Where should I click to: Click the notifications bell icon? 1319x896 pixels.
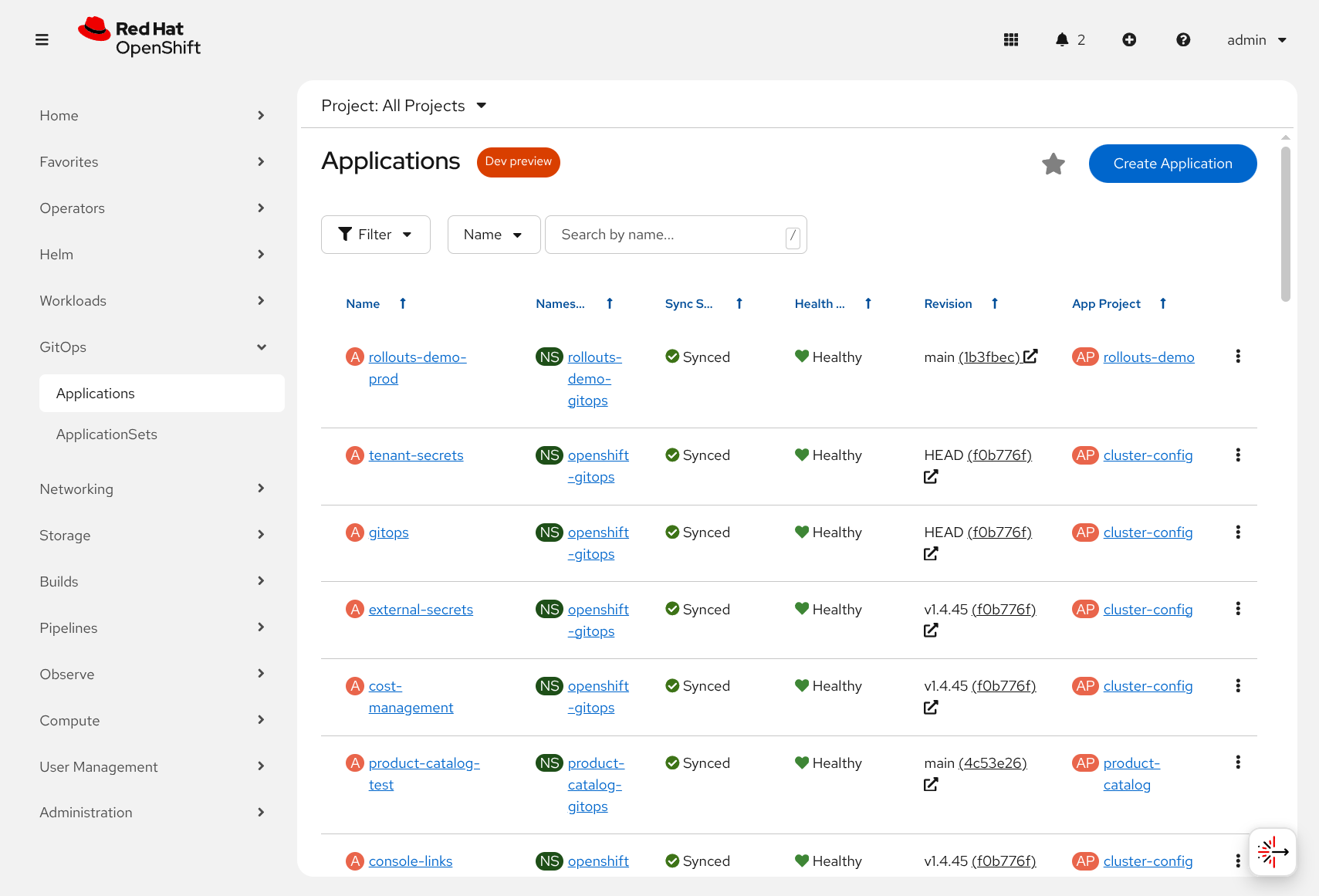1062,40
